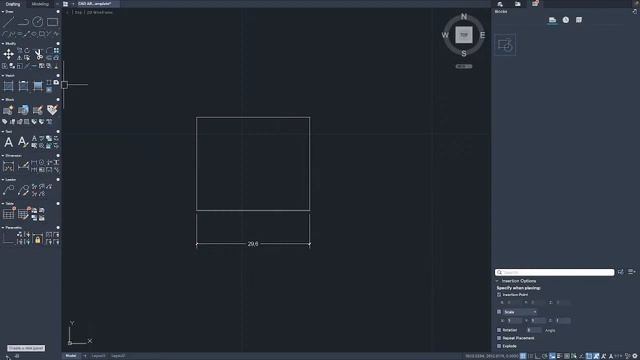Select the Model layout tab

click(x=71, y=356)
